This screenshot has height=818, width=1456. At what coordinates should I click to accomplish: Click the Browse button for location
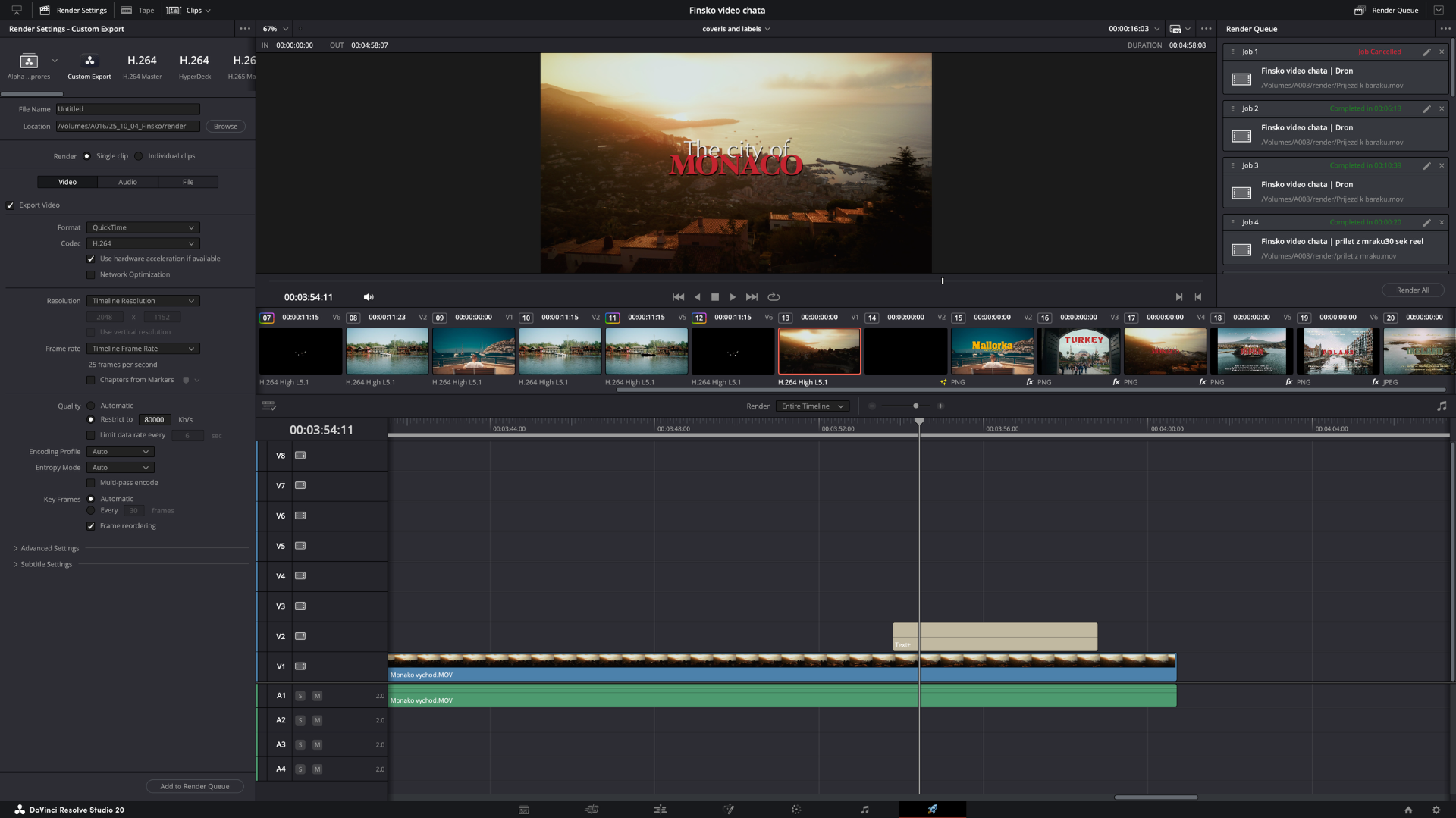[225, 127]
